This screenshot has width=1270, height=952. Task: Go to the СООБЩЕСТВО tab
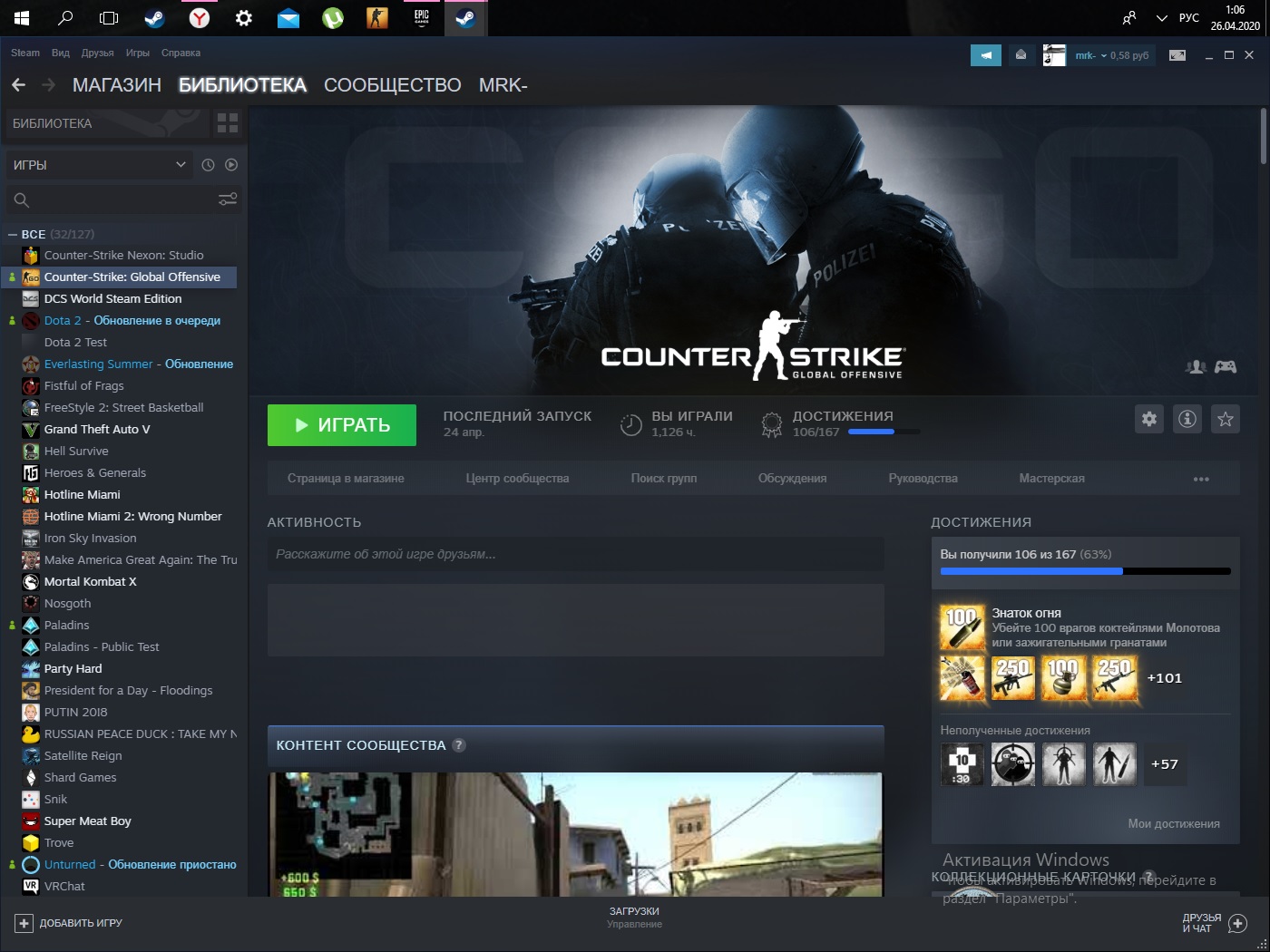pyautogui.click(x=392, y=85)
